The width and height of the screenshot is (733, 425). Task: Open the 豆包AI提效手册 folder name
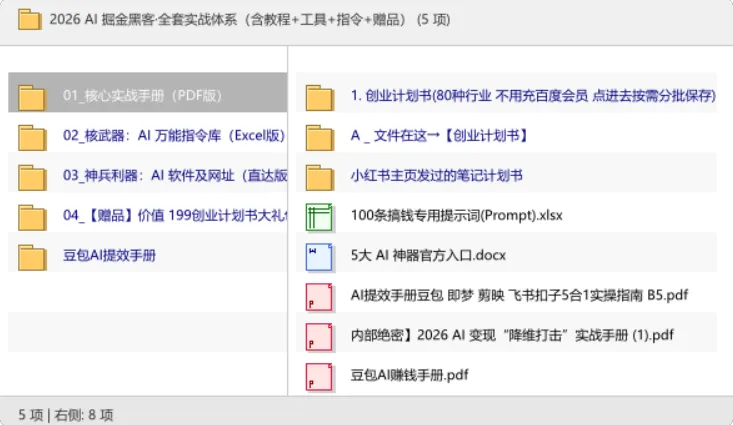109,255
